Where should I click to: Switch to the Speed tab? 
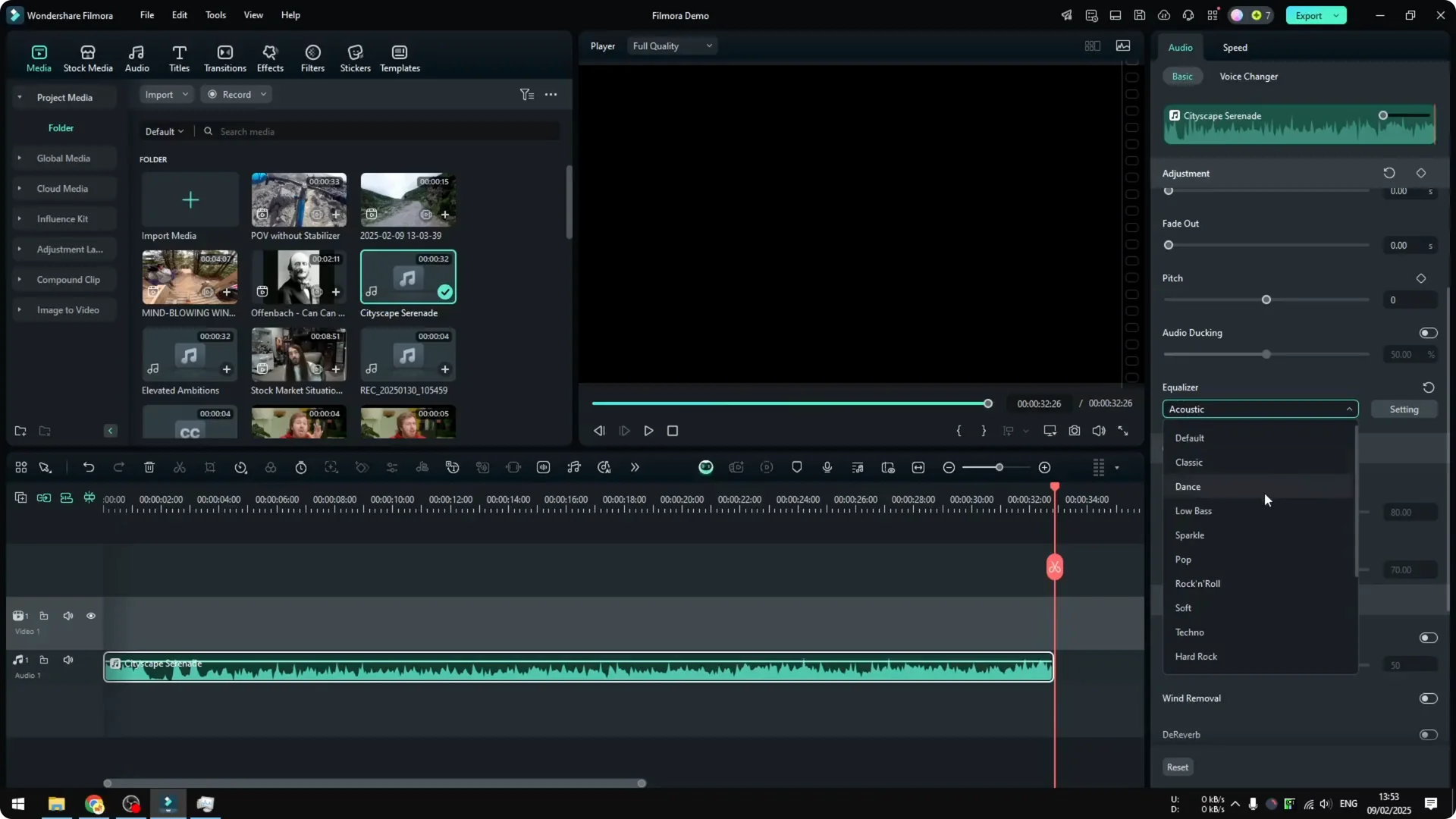coord(1235,47)
